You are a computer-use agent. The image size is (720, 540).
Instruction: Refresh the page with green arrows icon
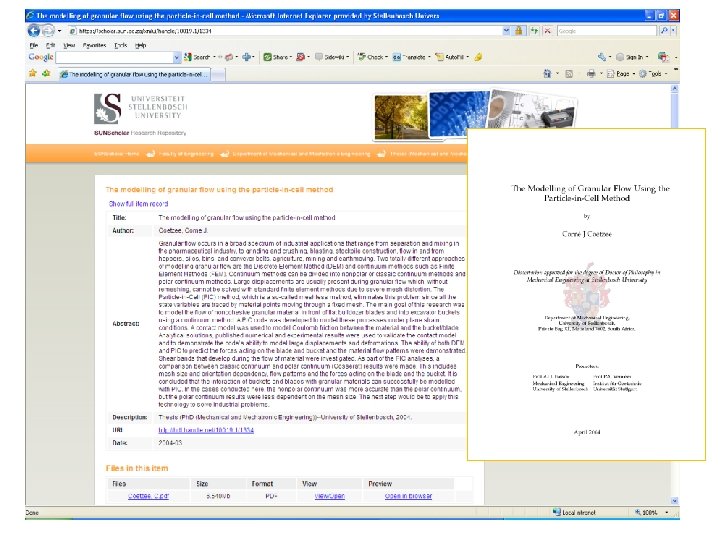[x=534, y=31]
